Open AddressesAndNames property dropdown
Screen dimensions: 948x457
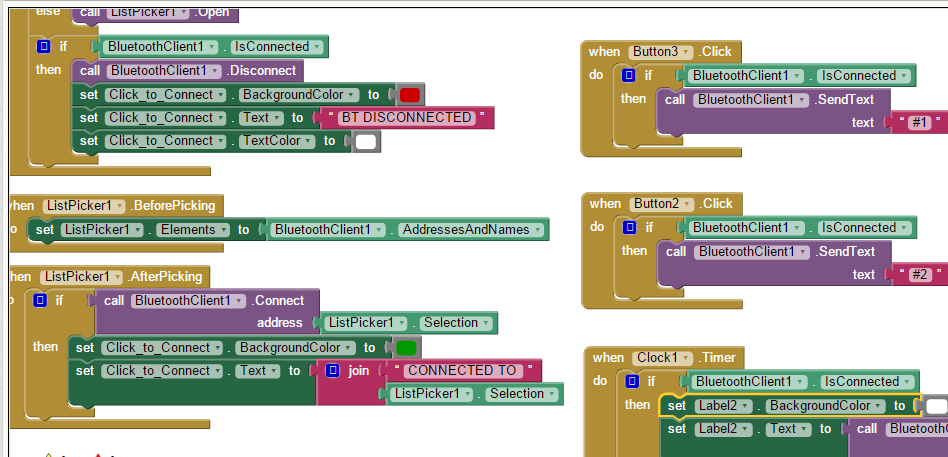coord(471,230)
